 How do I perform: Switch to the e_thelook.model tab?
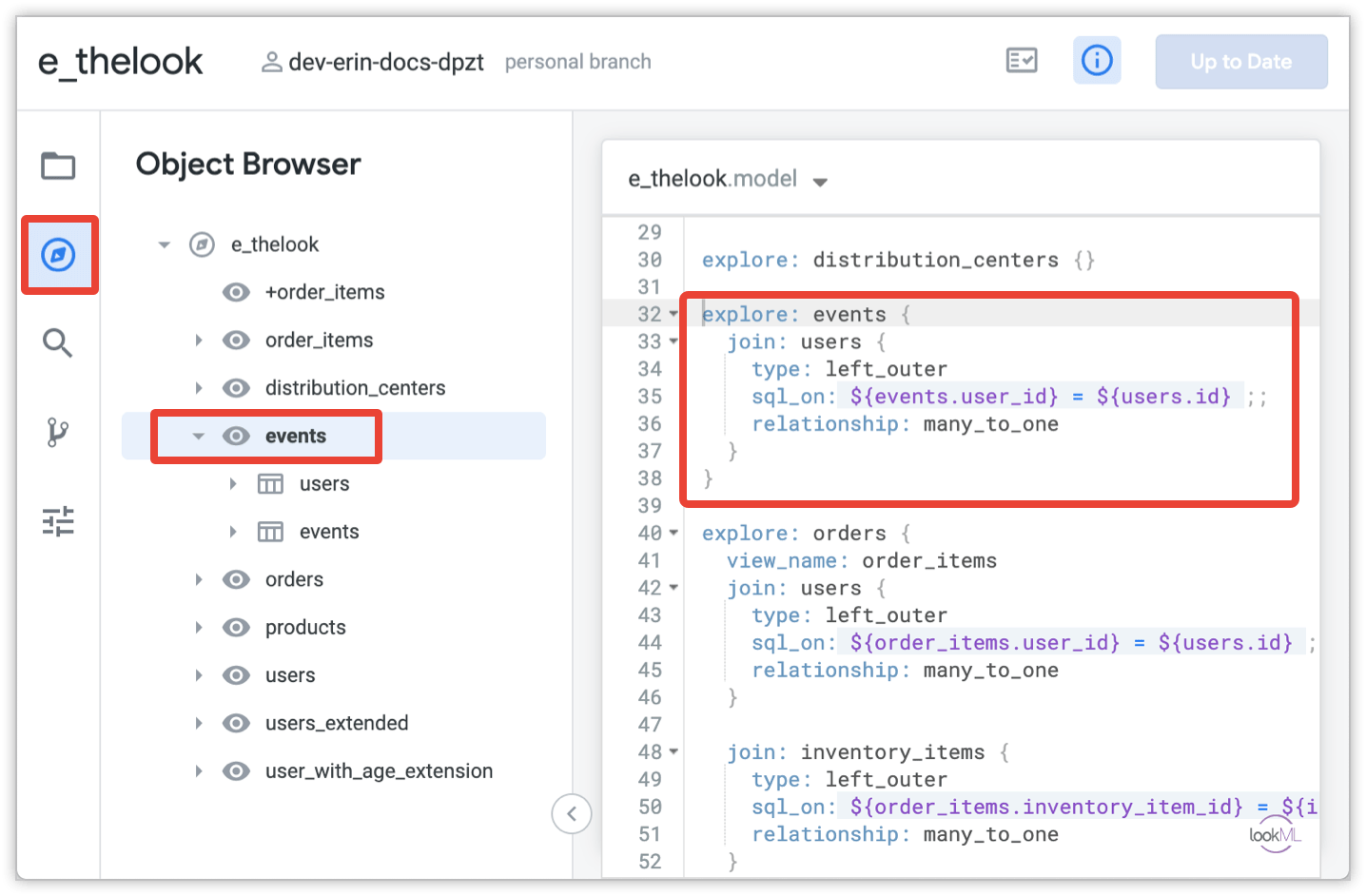click(712, 179)
